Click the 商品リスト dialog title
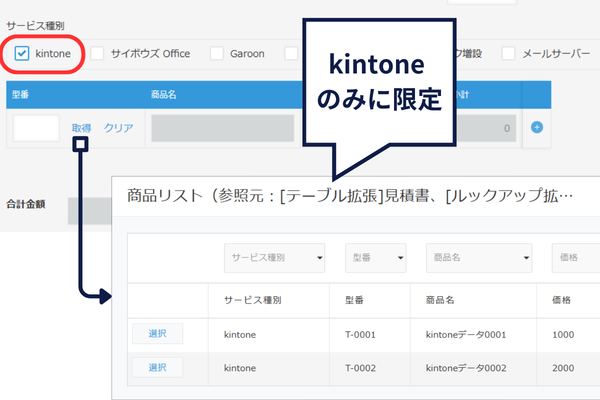This screenshot has height=400, width=600. pyautogui.click(x=350, y=196)
